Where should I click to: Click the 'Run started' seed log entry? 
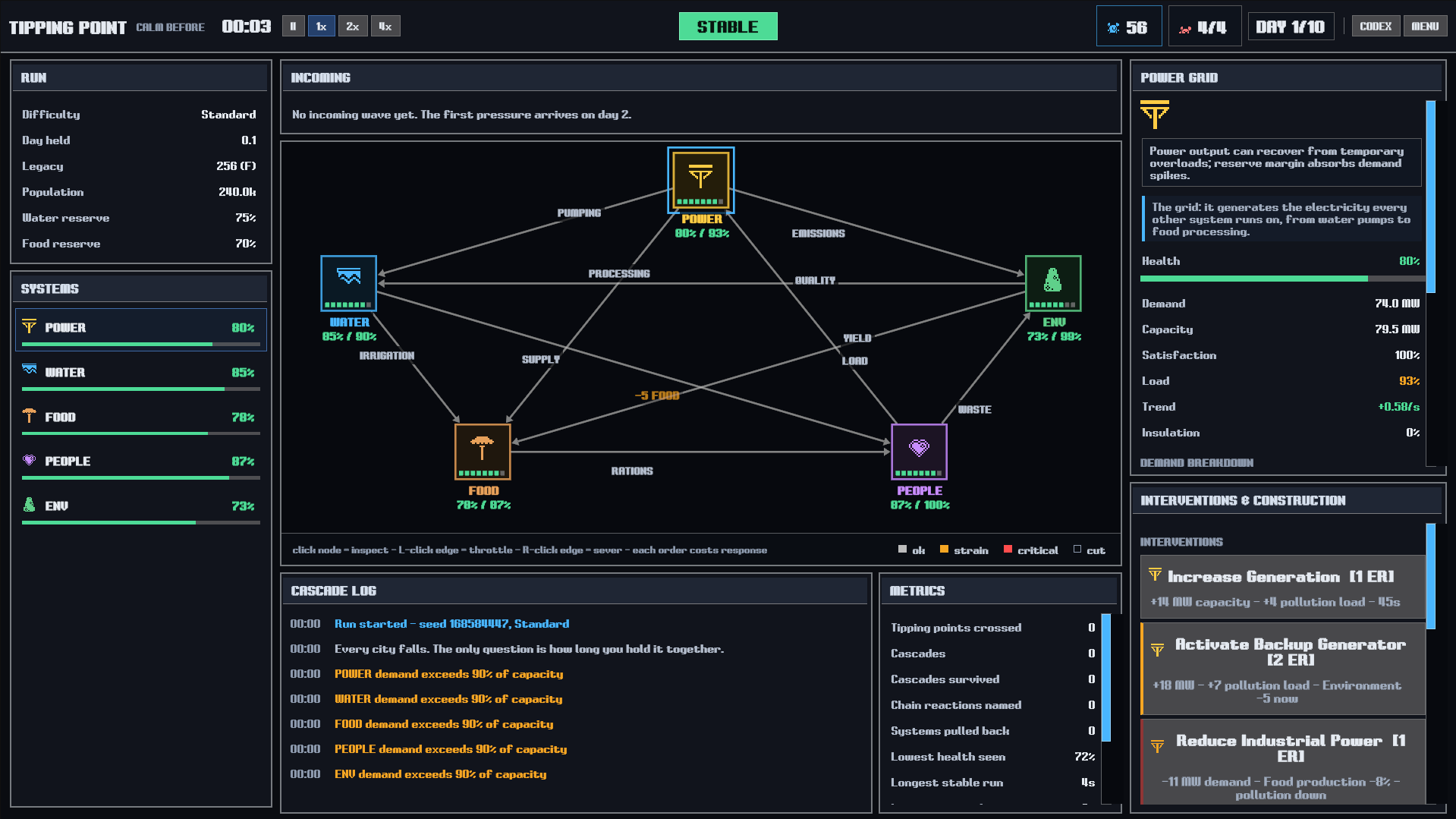(x=452, y=624)
